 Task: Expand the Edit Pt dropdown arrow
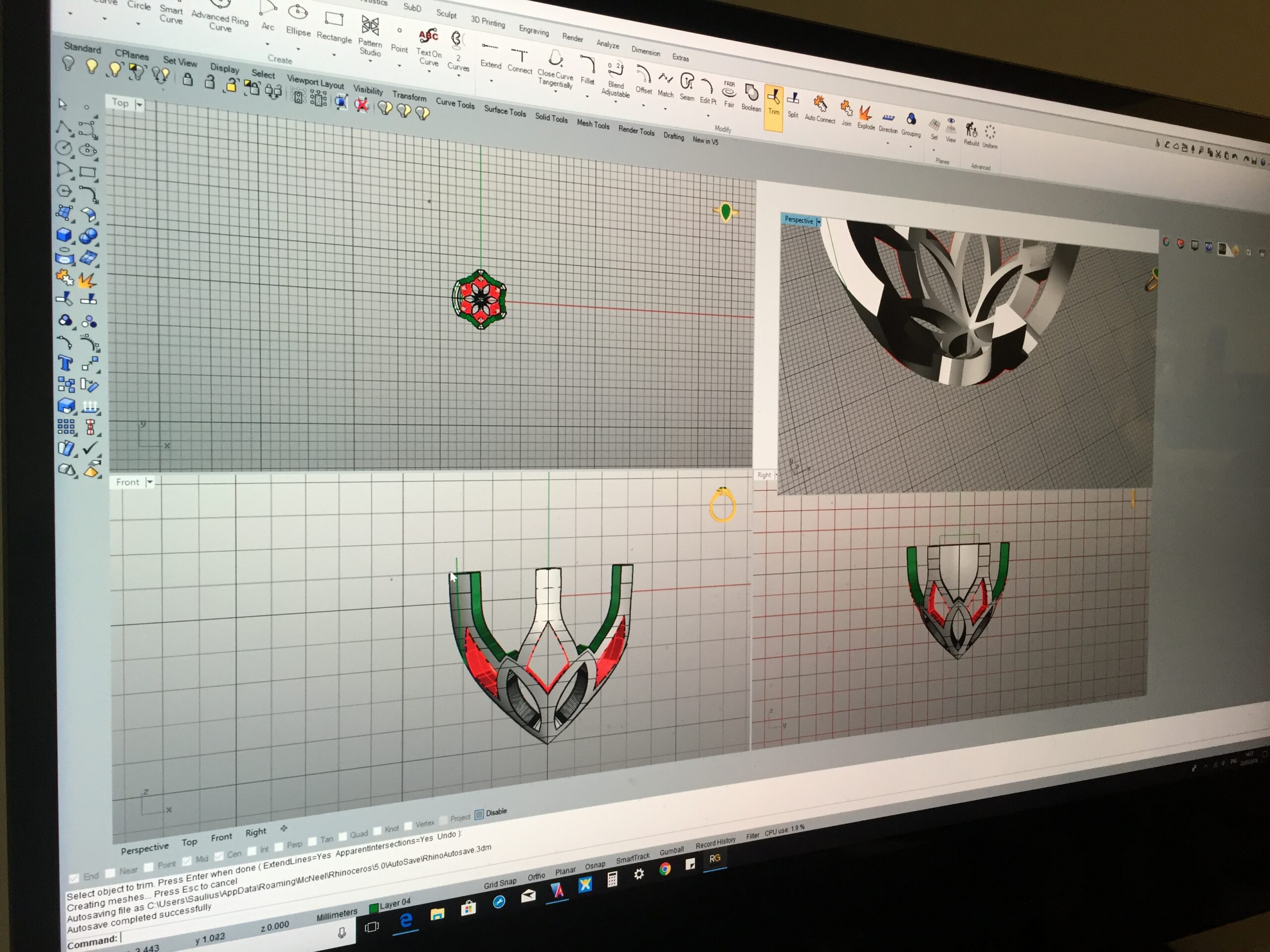(x=708, y=116)
